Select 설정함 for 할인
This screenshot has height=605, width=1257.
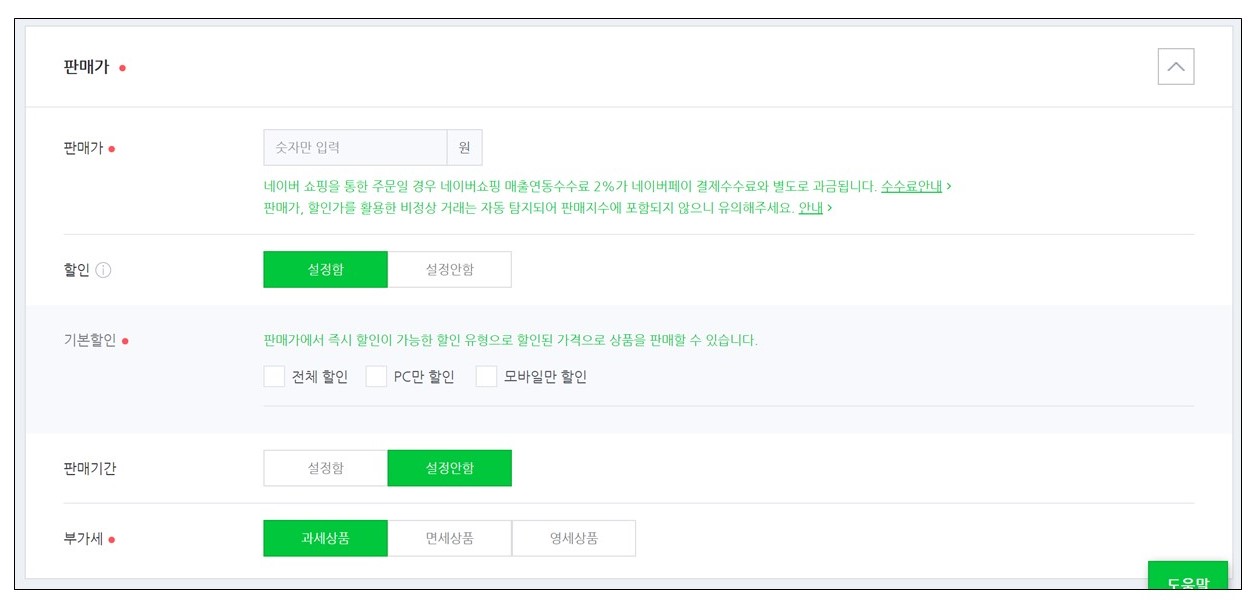(325, 269)
